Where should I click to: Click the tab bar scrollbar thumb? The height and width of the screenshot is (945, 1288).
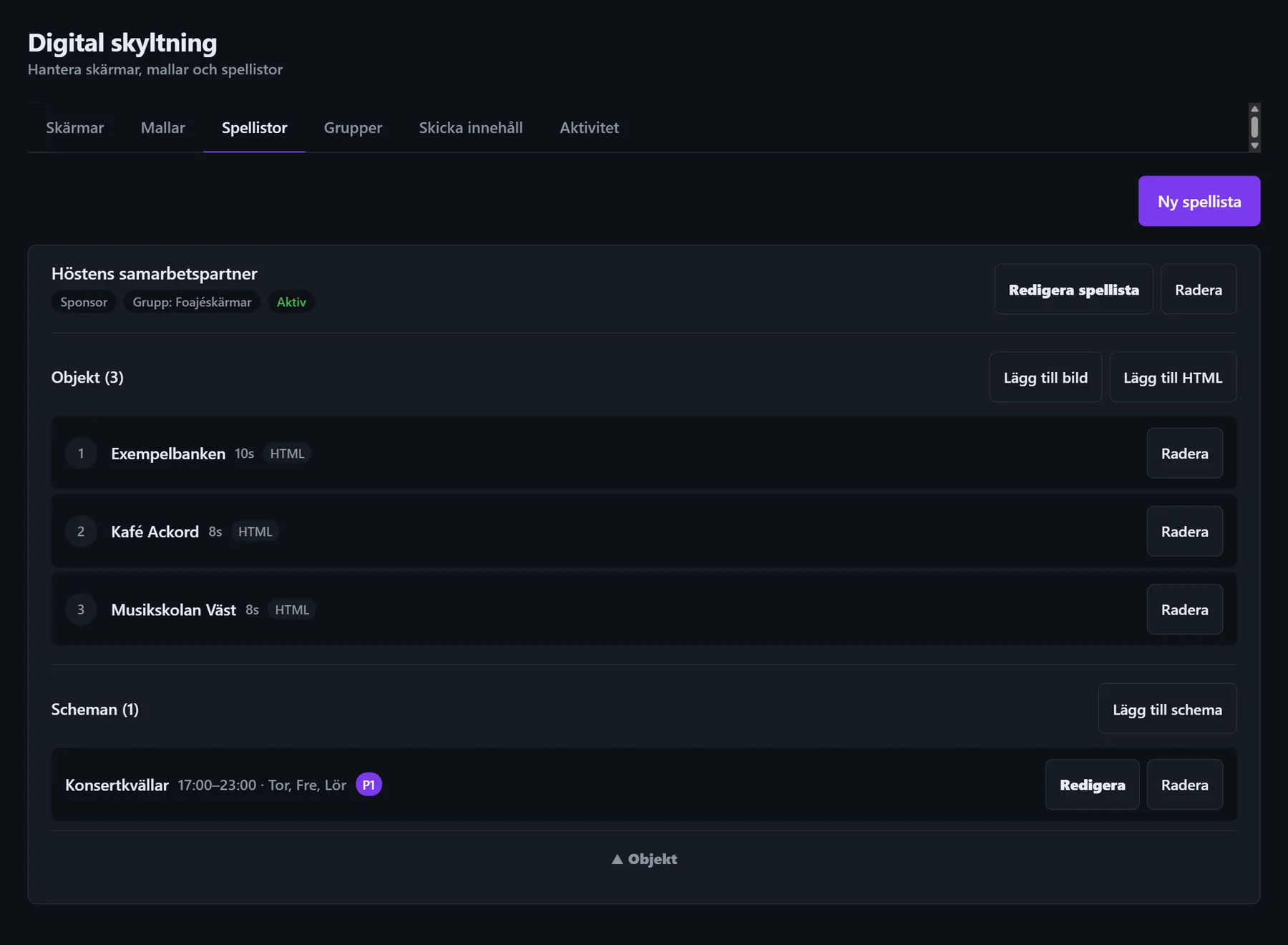[x=1254, y=127]
